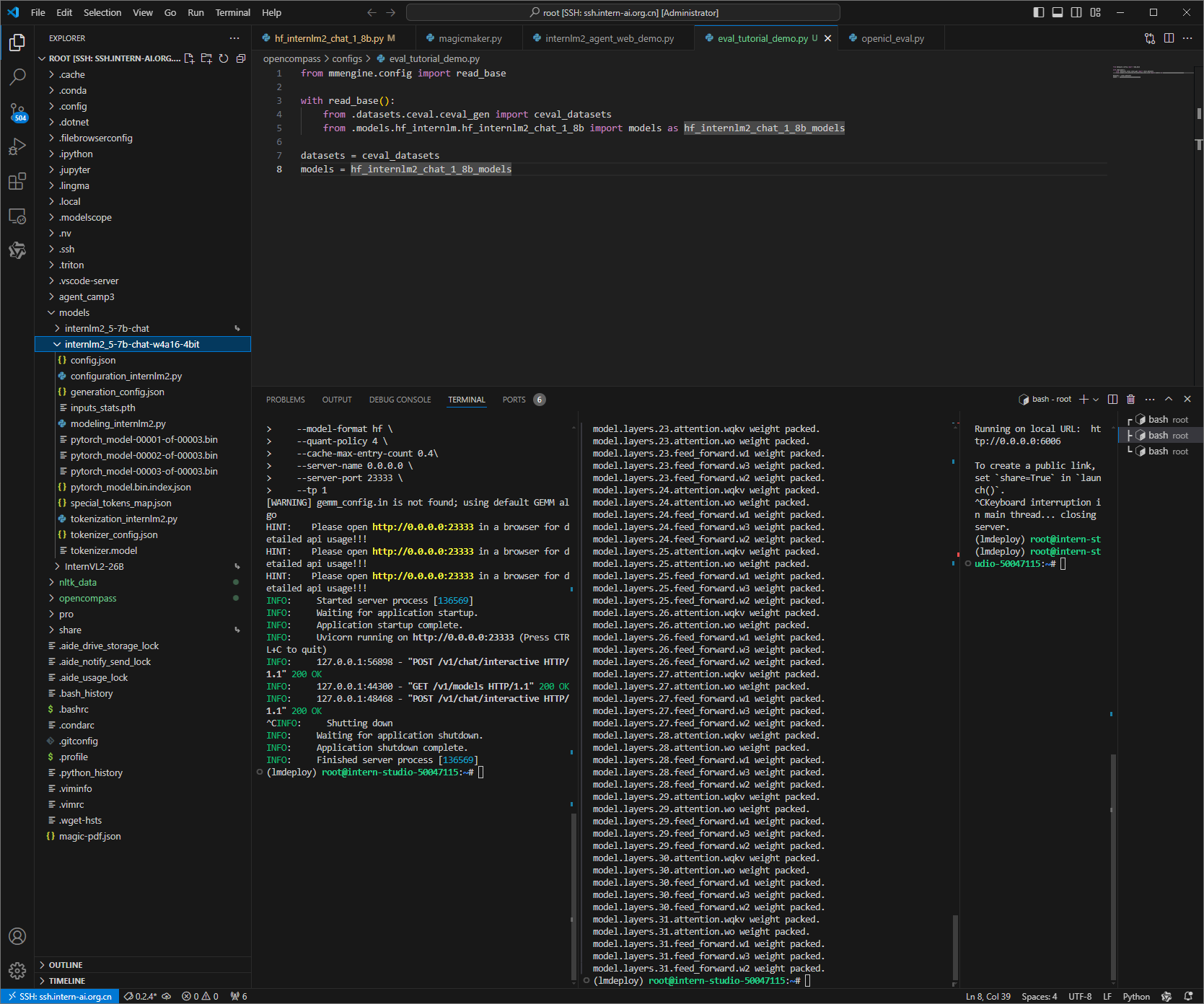Open Explorer views and more actions menu
The width and height of the screenshot is (1204, 1004).
click(234, 38)
